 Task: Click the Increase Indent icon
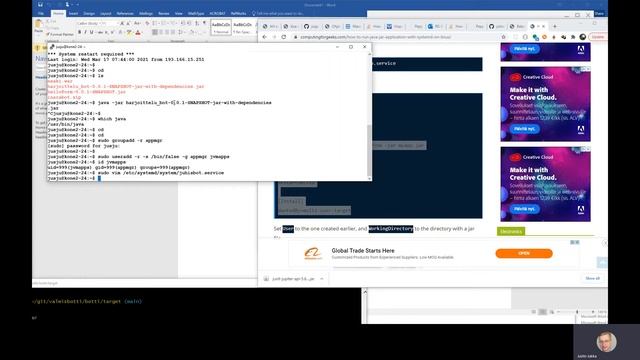189,23
